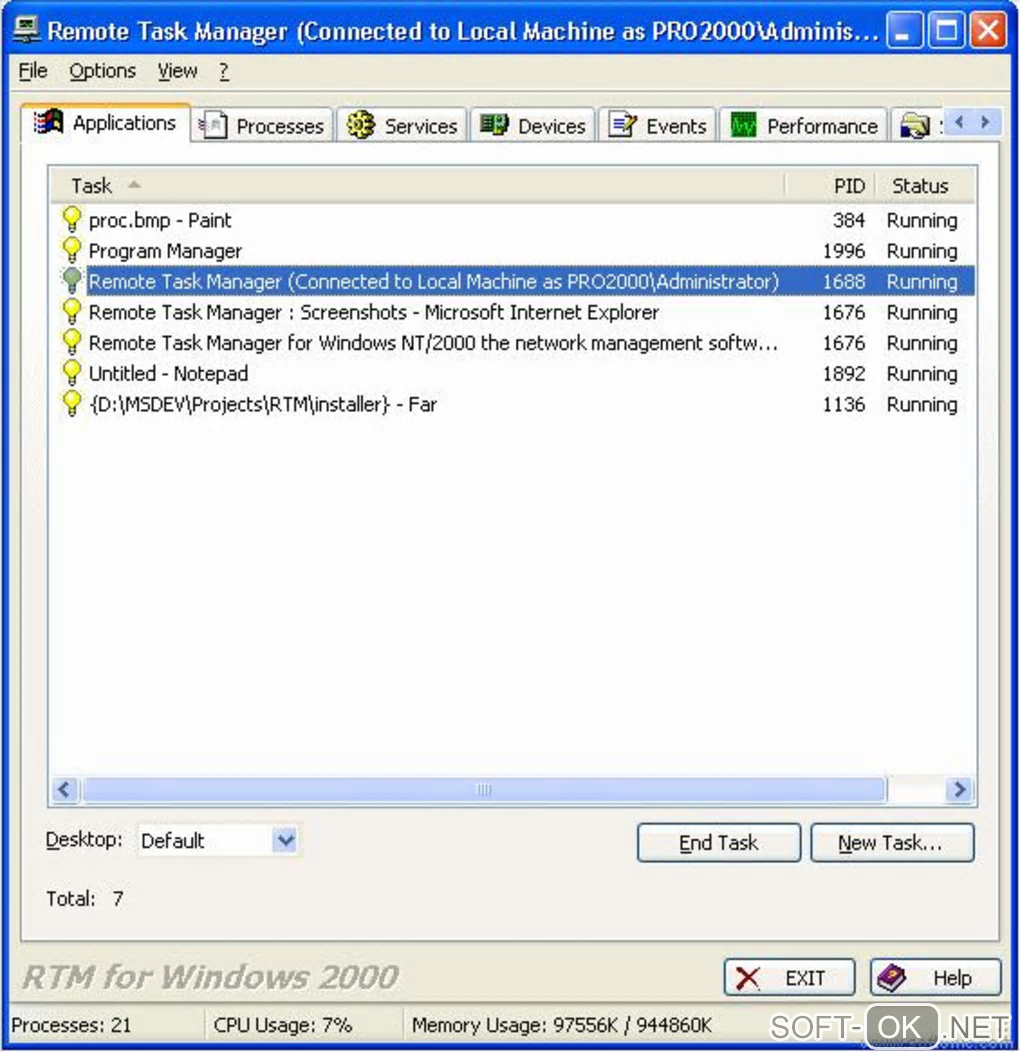The image size is (1020, 1052).
Task: Click the Events notepad icon
Action: (x=622, y=125)
